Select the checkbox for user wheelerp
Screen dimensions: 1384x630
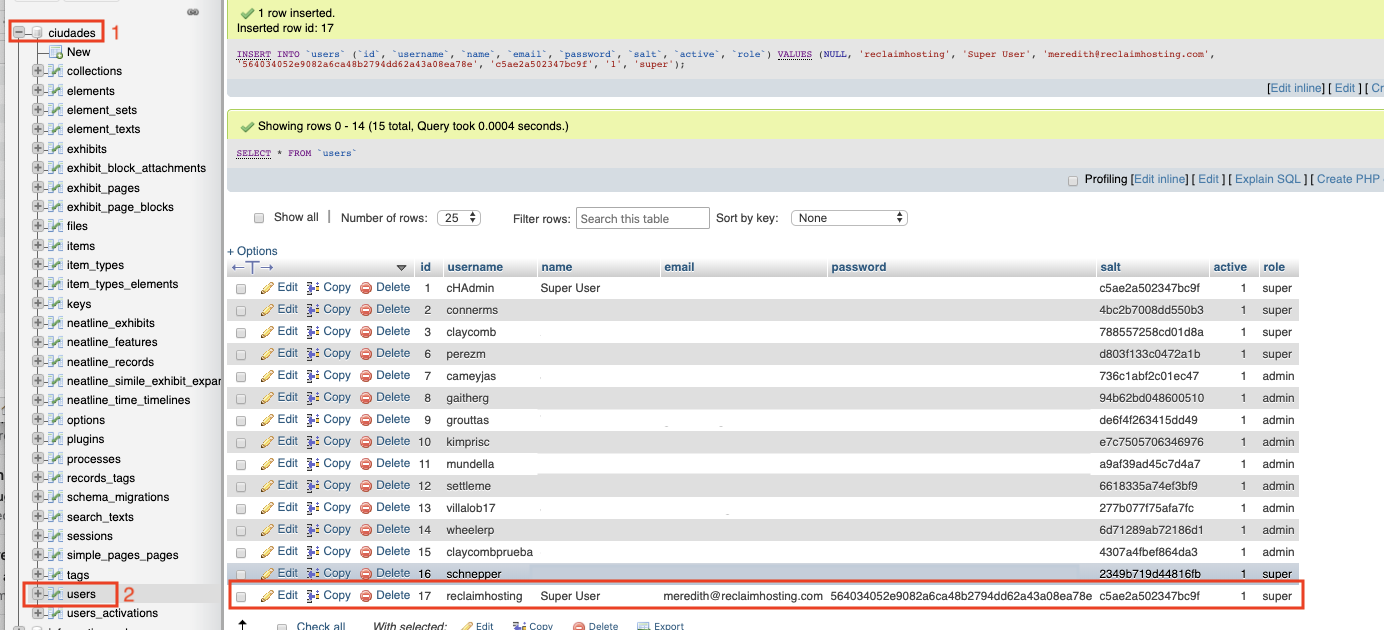click(x=241, y=530)
